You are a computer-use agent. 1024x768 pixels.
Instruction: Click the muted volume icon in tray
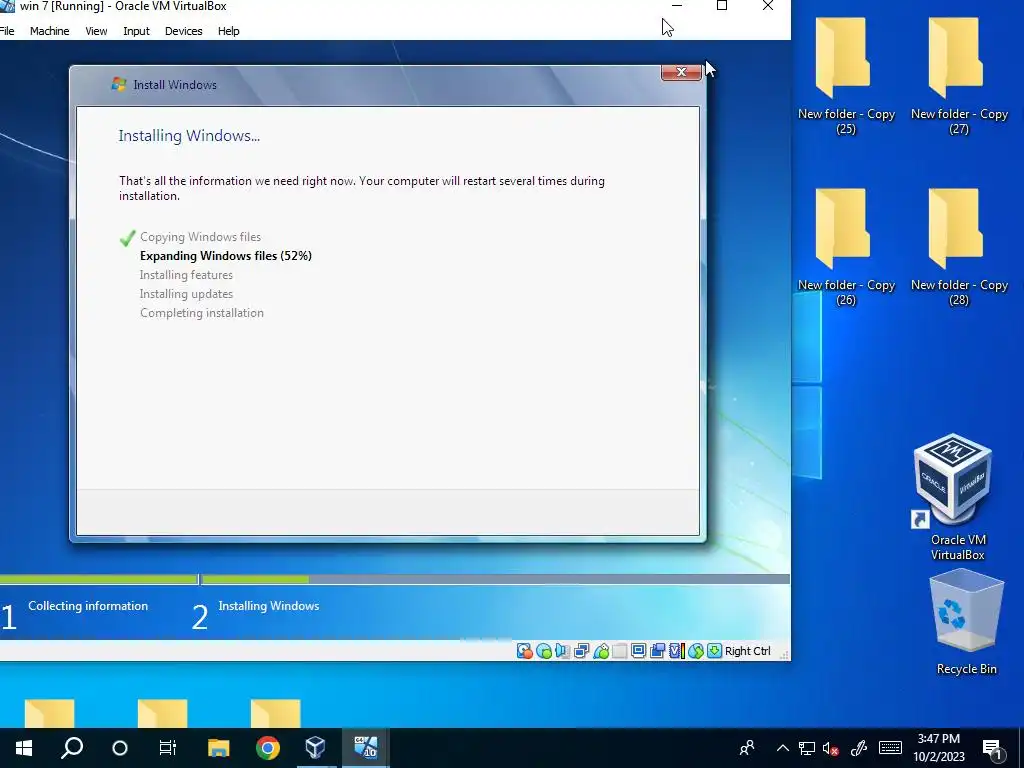[831, 748]
